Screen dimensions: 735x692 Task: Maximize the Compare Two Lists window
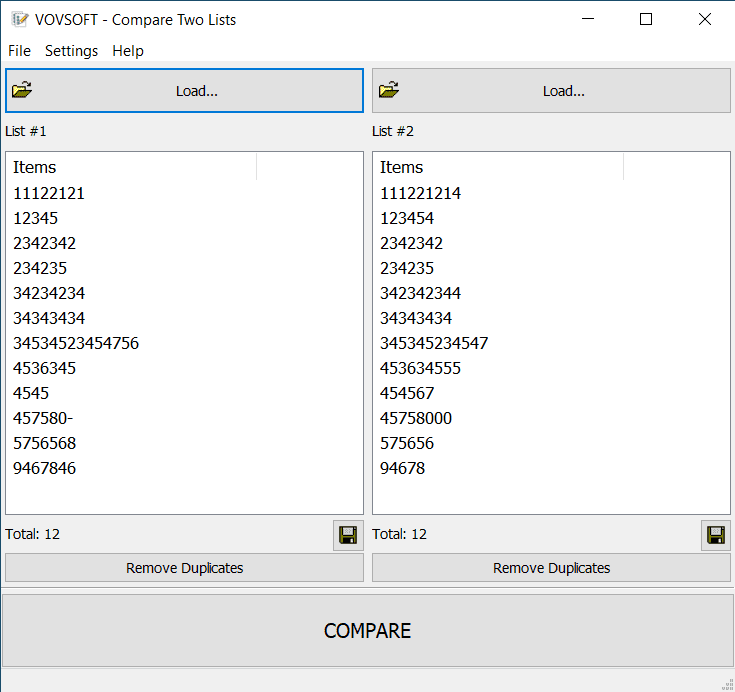pyautogui.click(x=646, y=19)
